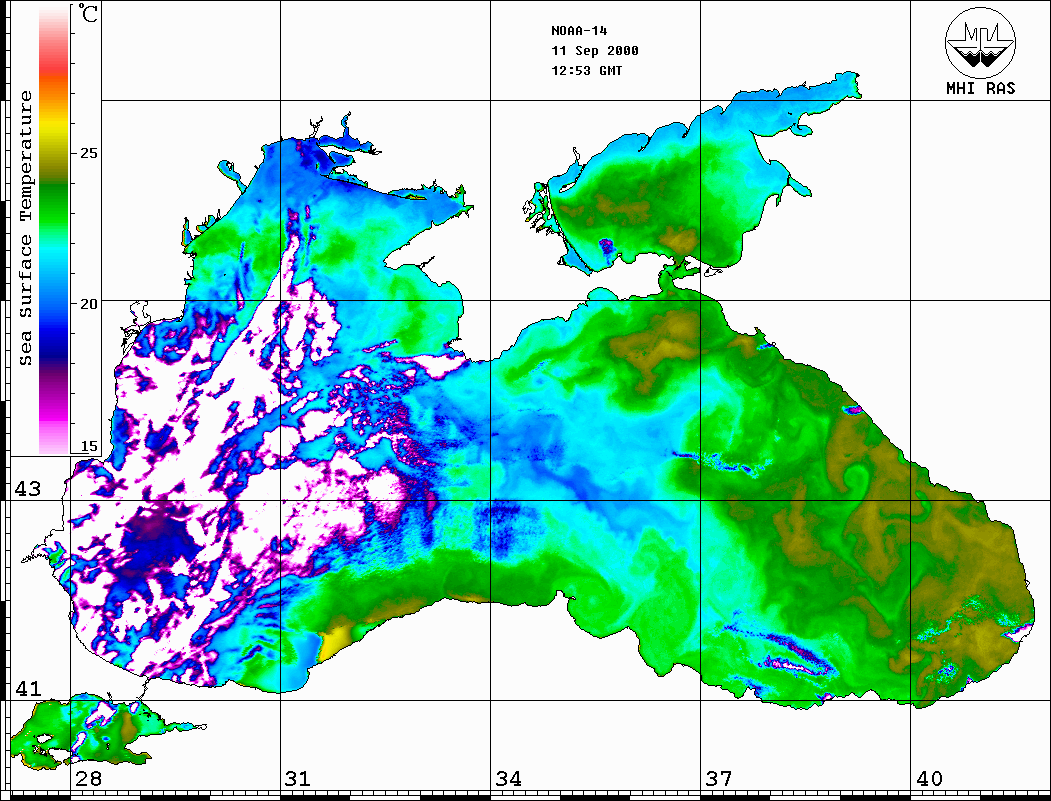Click latitude label 43
This screenshot has height=801, width=1051.
tap(28, 489)
